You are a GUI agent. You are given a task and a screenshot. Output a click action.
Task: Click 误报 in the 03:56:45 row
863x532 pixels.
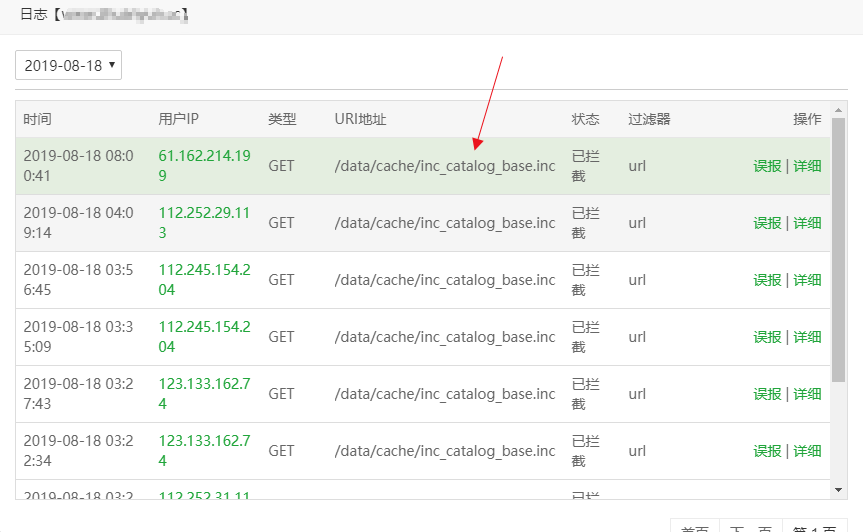click(767, 280)
